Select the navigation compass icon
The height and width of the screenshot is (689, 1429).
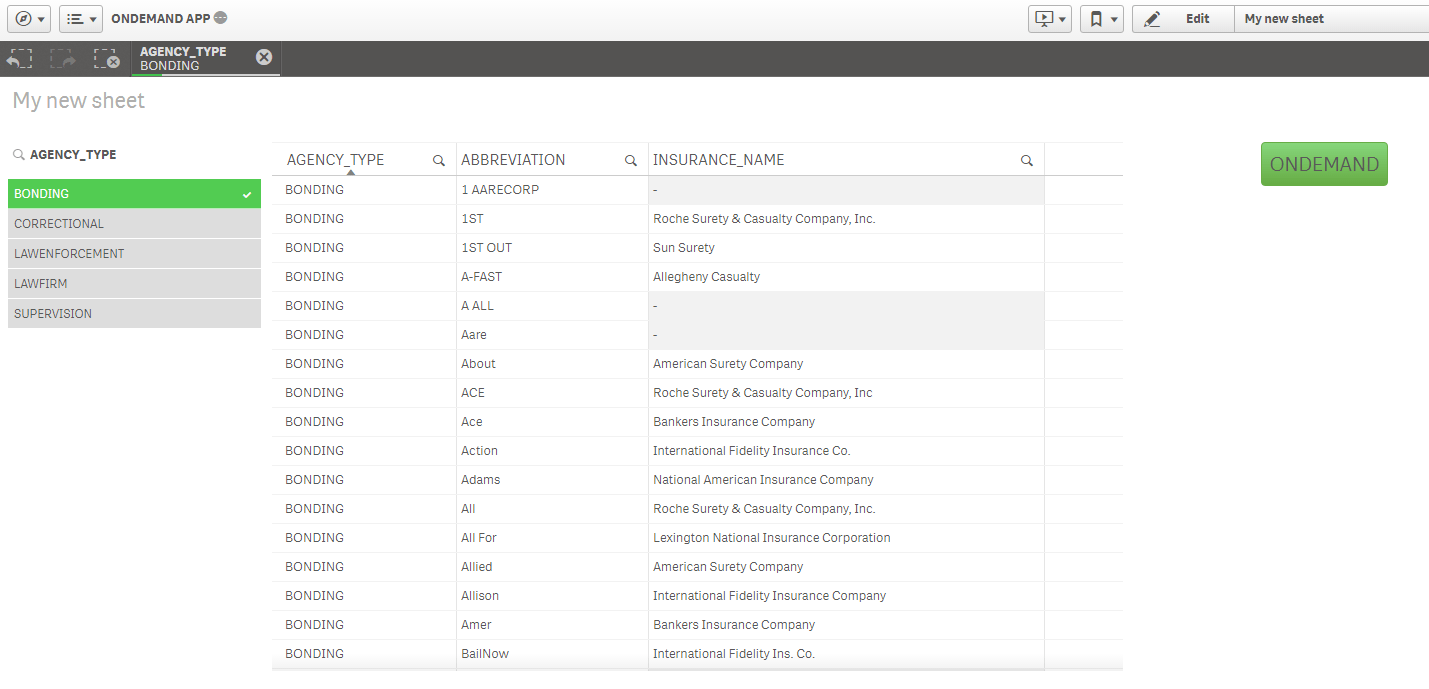click(x=22, y=18)
